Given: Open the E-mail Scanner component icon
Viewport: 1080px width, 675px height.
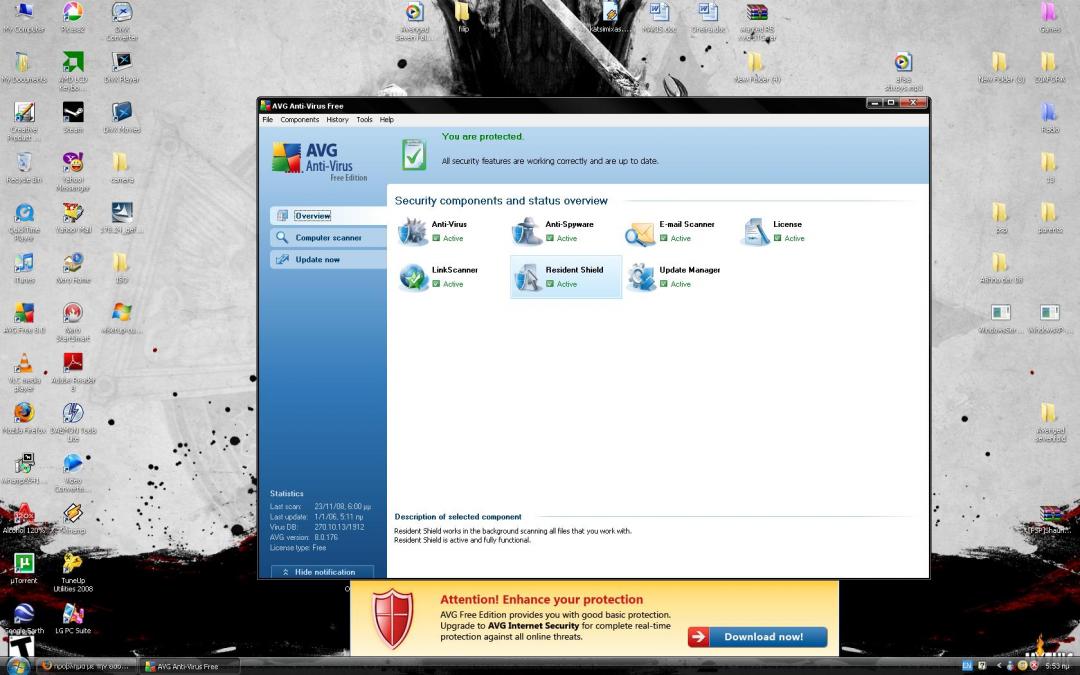Looking at the screenshot, I should pos(641,233).
